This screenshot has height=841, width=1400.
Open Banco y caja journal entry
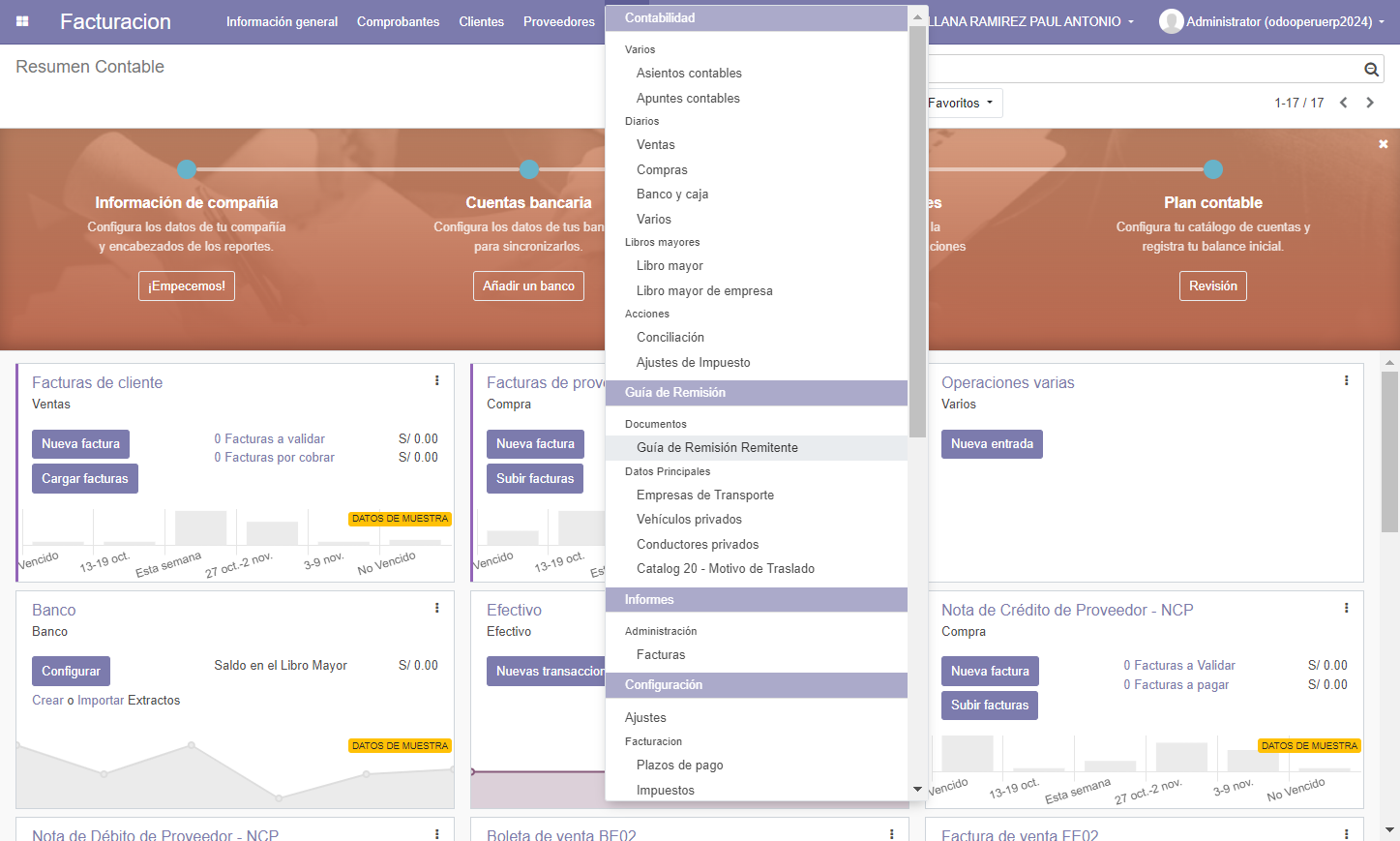(x=757, y=194)
